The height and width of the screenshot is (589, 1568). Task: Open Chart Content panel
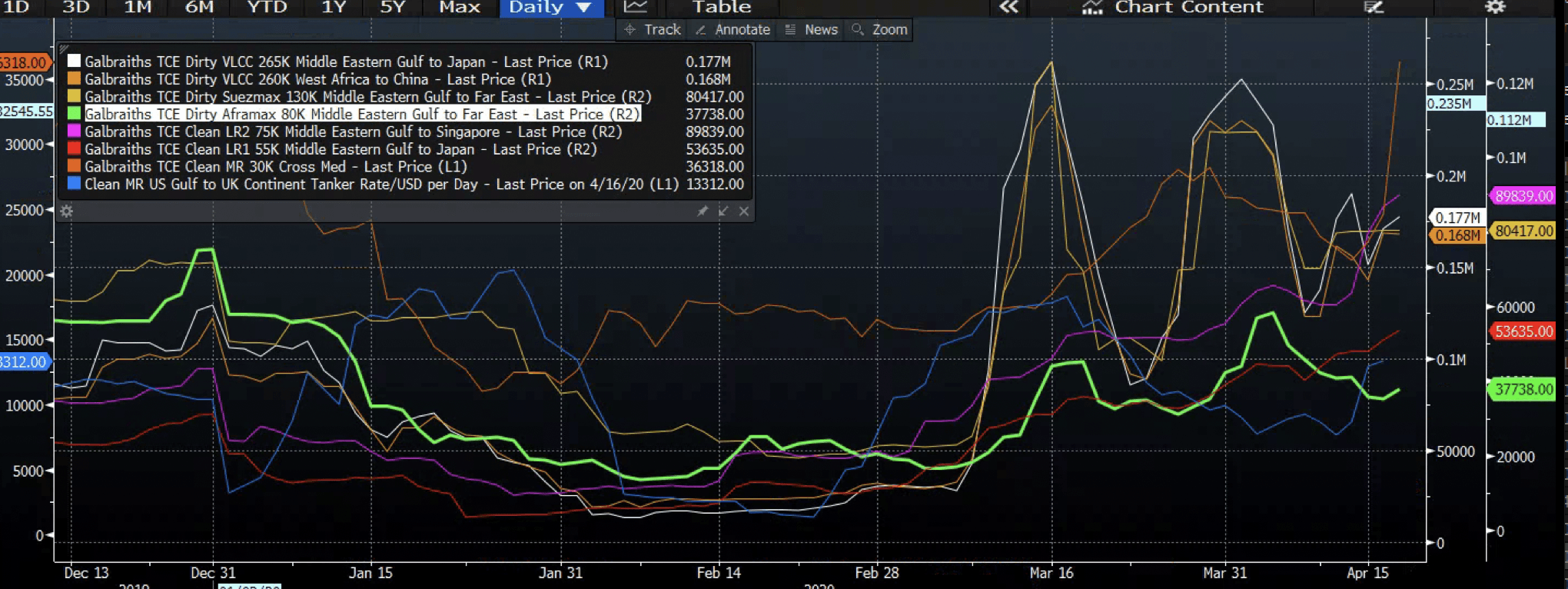[1172, 7]
